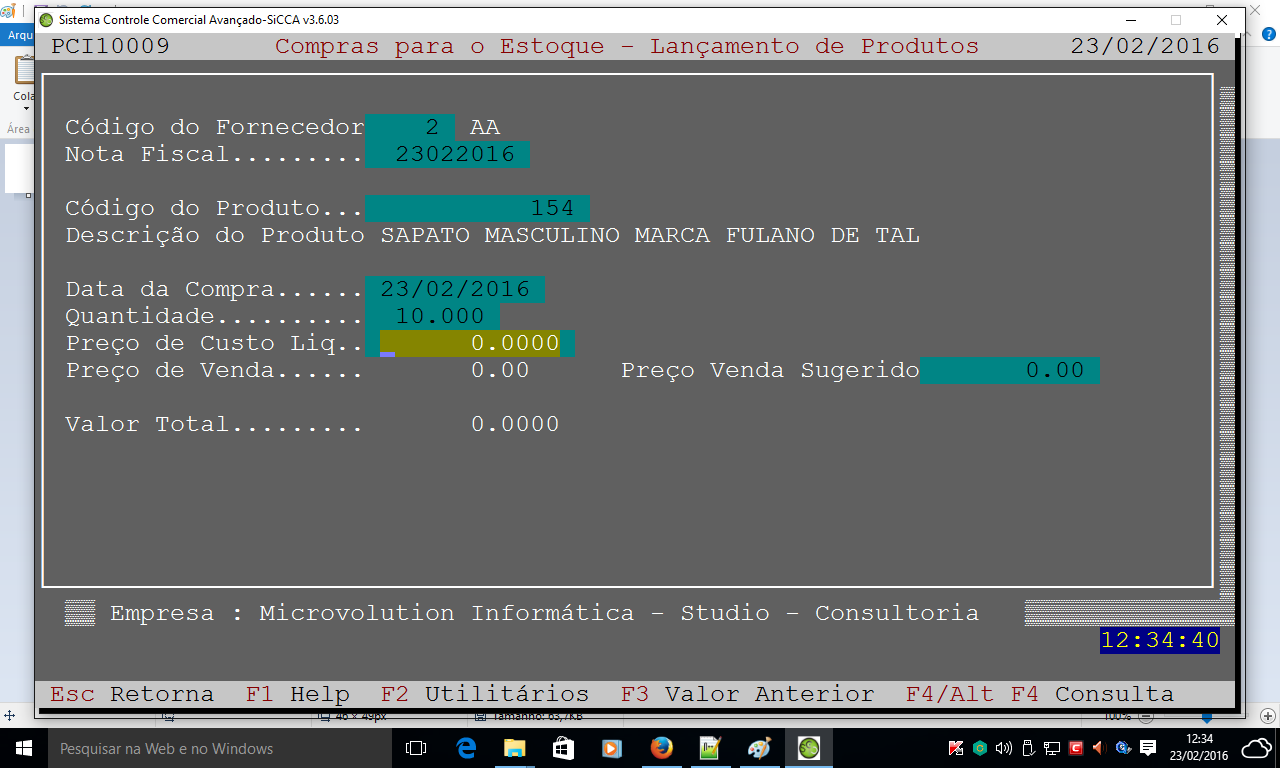Close the SiCCA window
Screen dimensions: 1280x768
(1222, 20)
